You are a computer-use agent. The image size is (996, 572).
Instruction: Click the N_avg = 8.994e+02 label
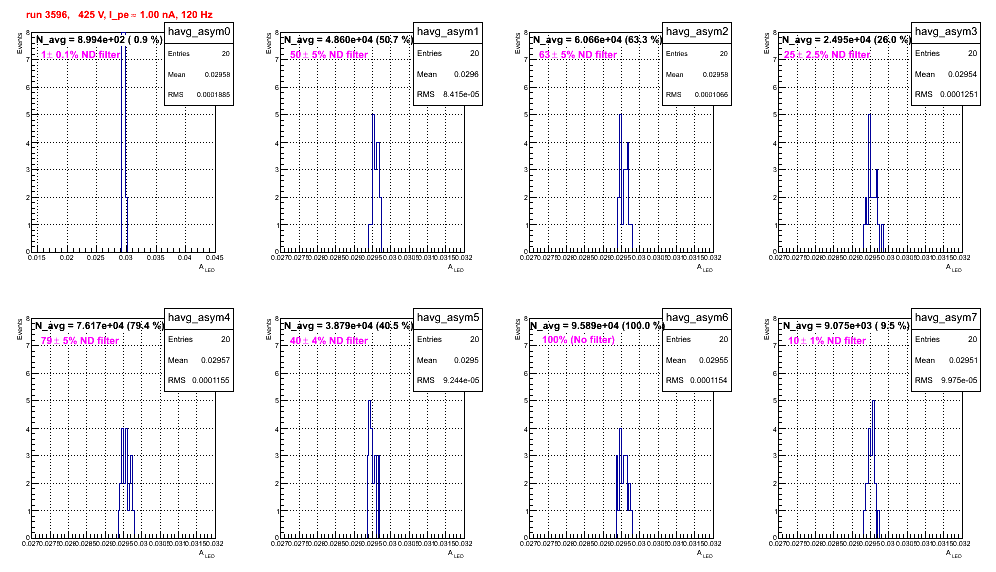point(99,39)
